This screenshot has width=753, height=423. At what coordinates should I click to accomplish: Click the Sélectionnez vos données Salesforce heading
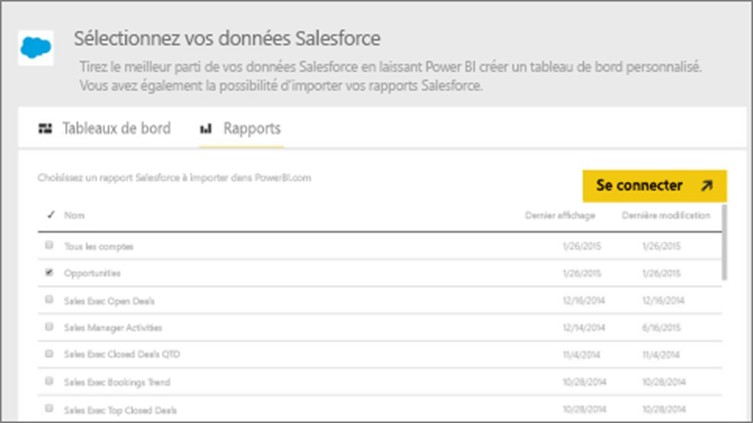click(x=227, y=38)
